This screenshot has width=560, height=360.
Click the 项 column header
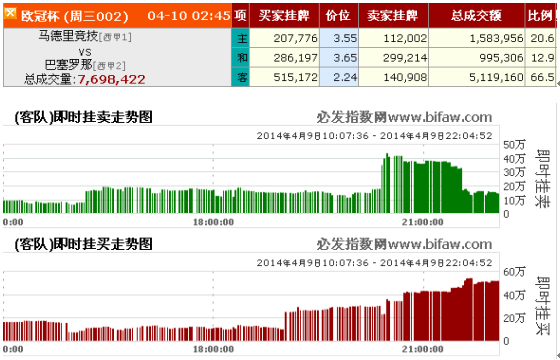(241, 16)
